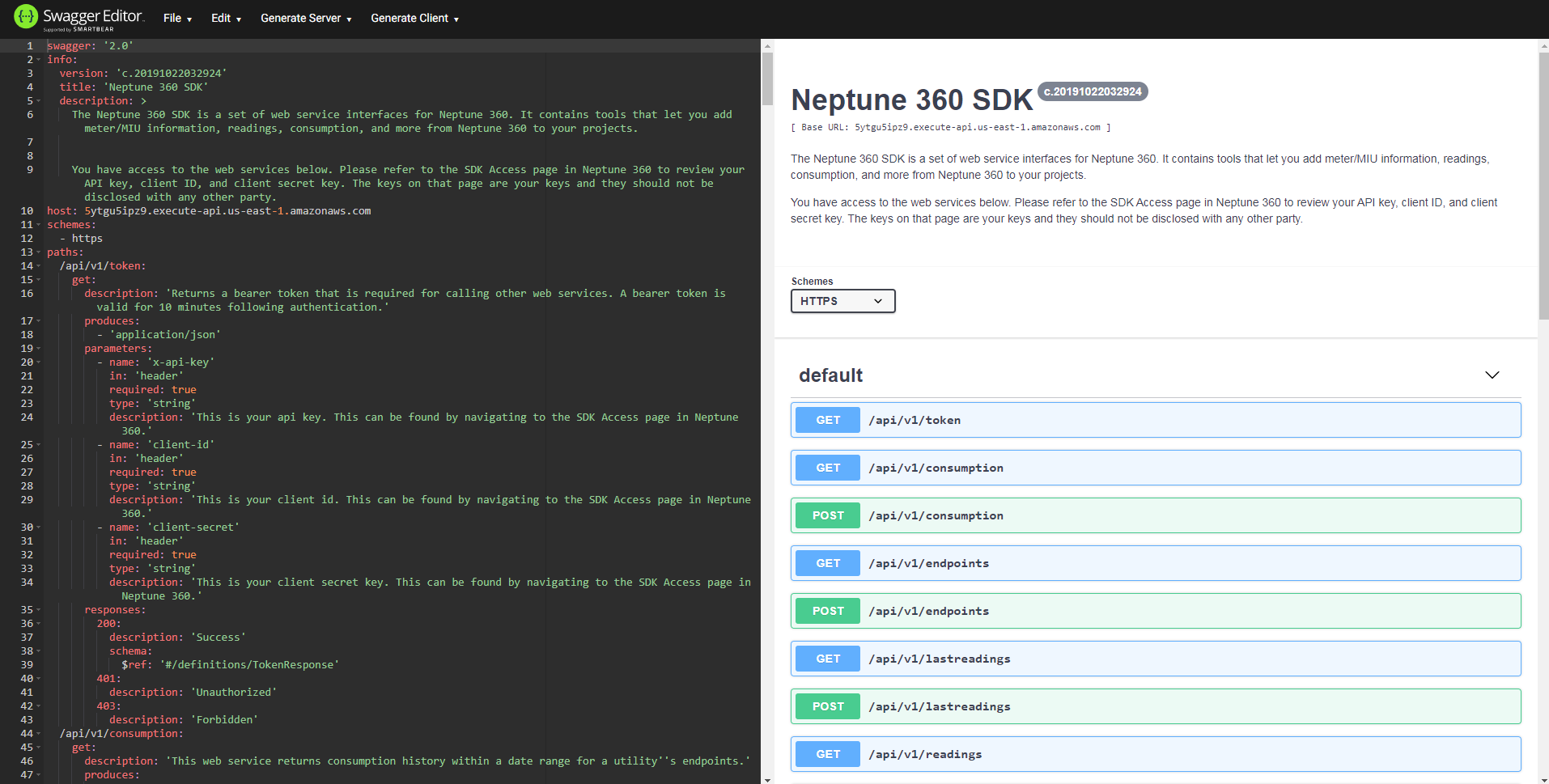Expand POST /api/v1/lastreadings operation

[x=1156, y=706]
